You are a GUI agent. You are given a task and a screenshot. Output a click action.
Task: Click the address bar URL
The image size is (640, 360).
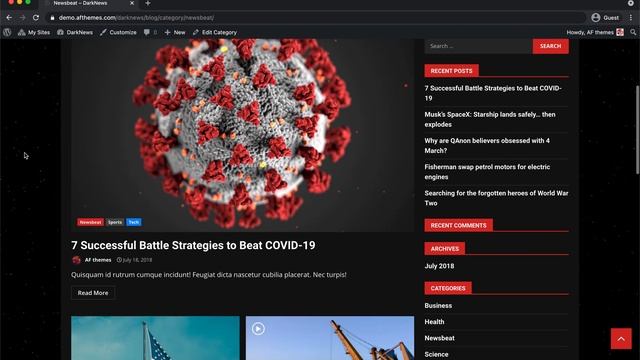pos(136,18)
